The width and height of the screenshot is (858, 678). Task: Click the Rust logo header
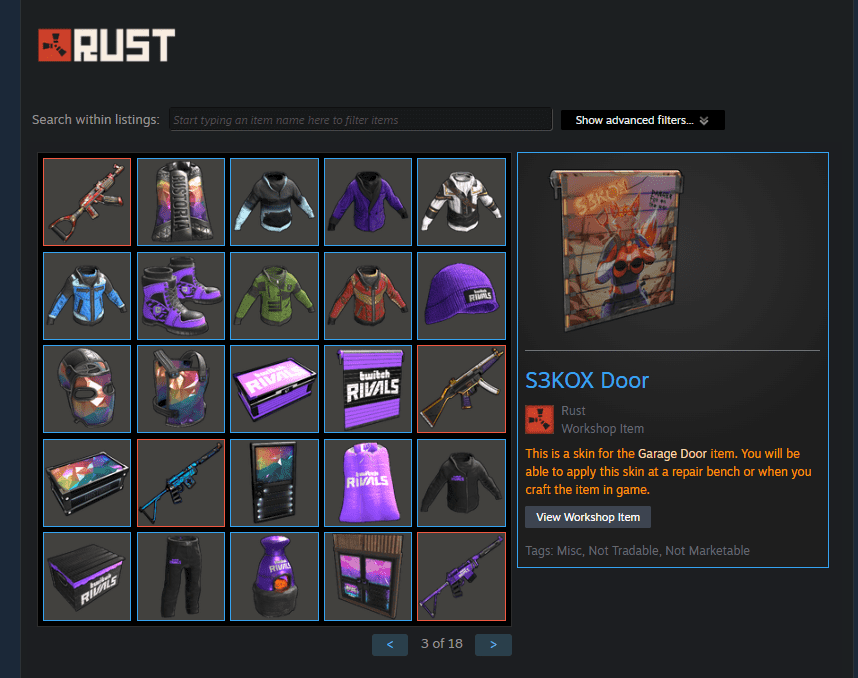pos(107,45)
